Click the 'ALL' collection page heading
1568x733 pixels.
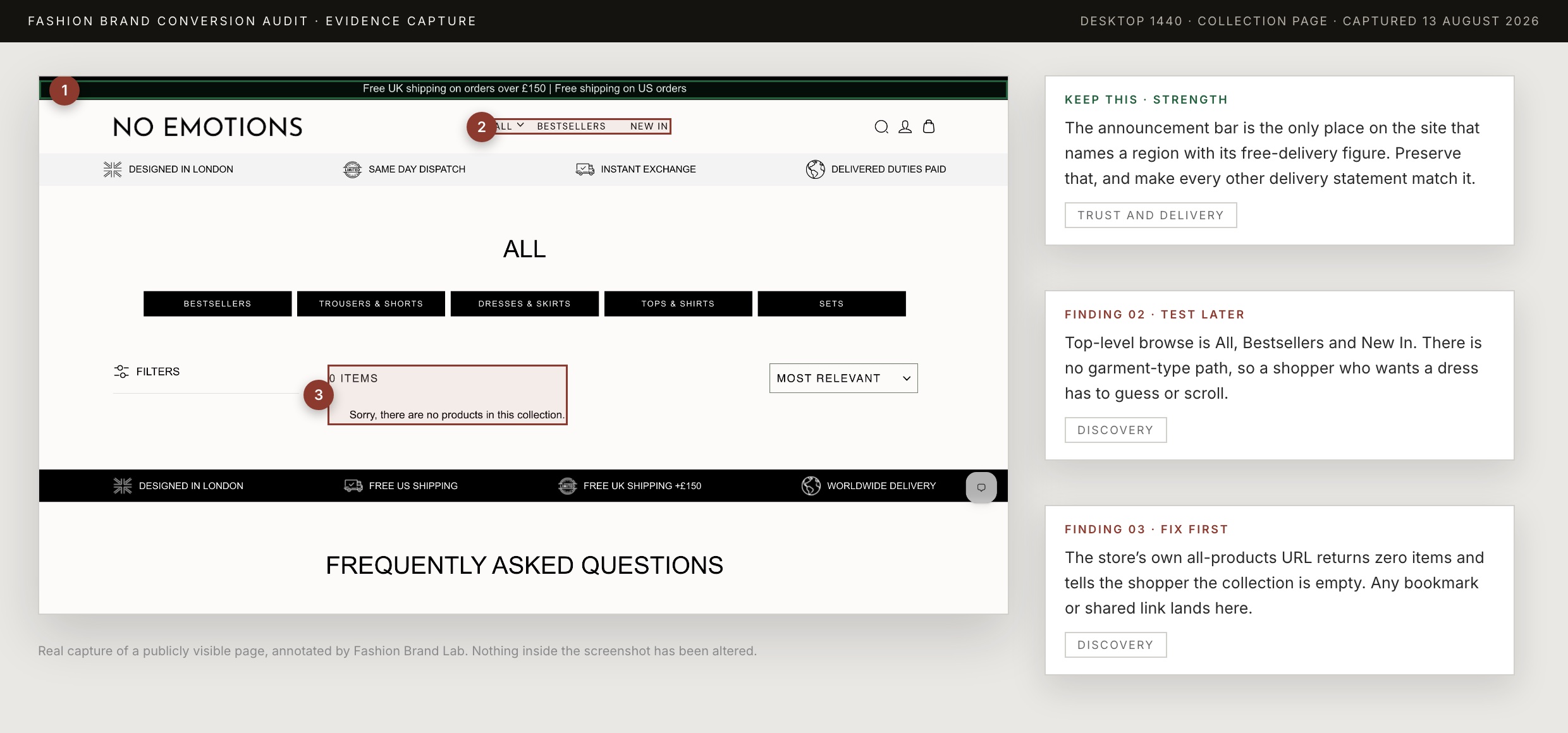coord(525,249)
